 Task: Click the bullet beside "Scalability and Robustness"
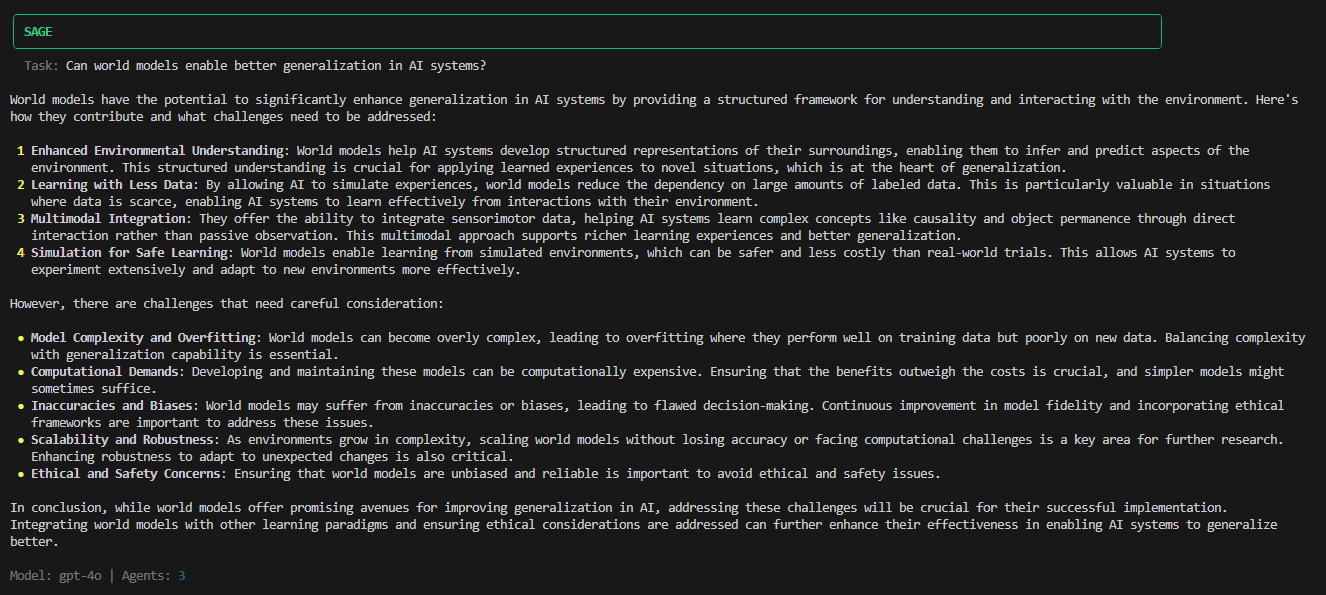pyautogui.click(x=20, y=440)
